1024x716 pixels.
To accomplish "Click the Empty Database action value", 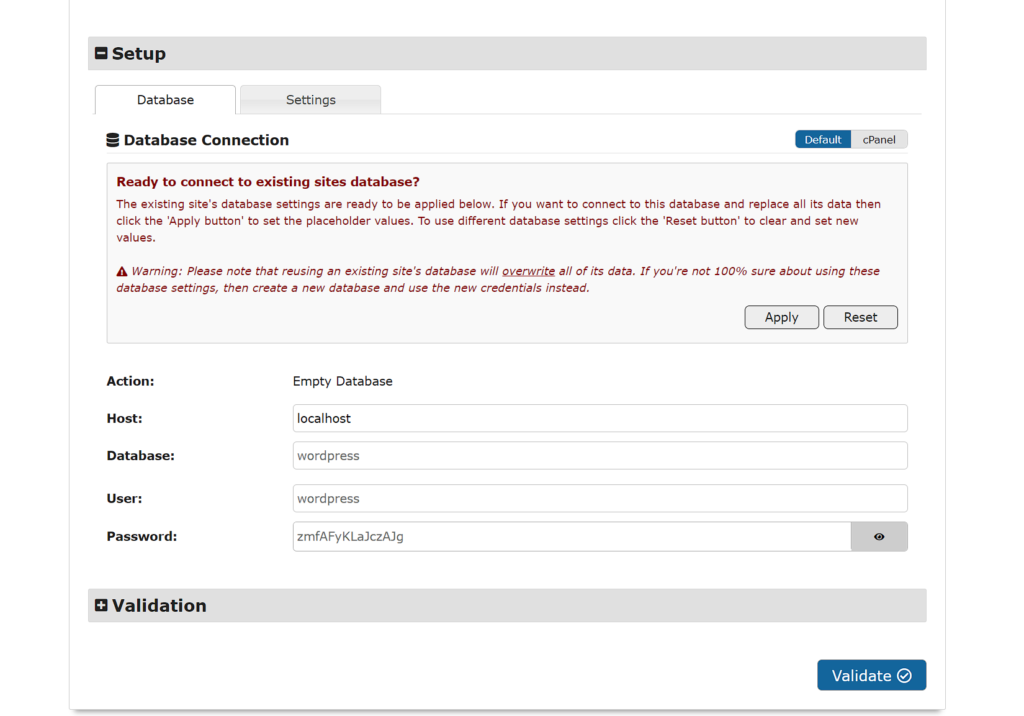I will (342, 381).
